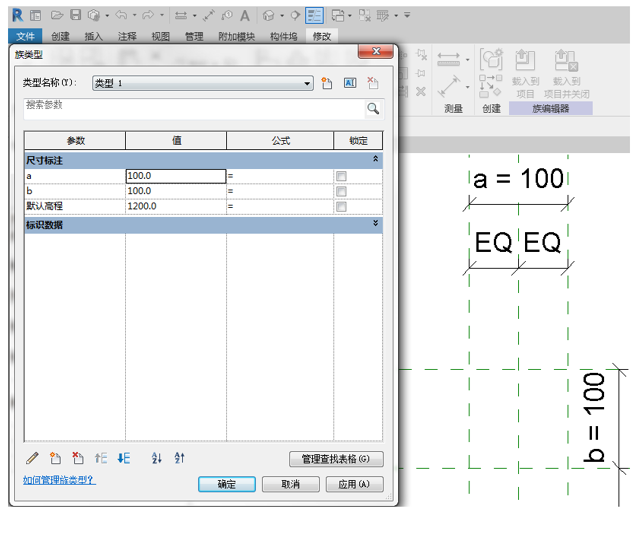Click the 参数 column header
643x533 pixels.
[x=75, y=141]
